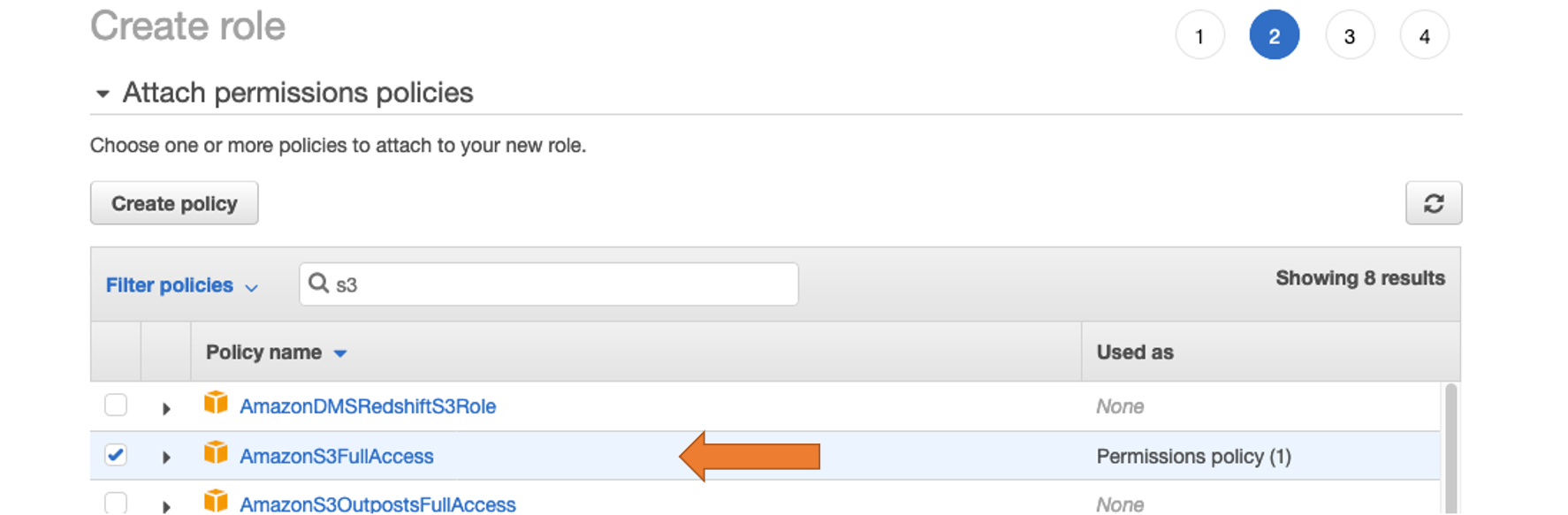Jump to step 3 circle

(x=1350, y=35)
